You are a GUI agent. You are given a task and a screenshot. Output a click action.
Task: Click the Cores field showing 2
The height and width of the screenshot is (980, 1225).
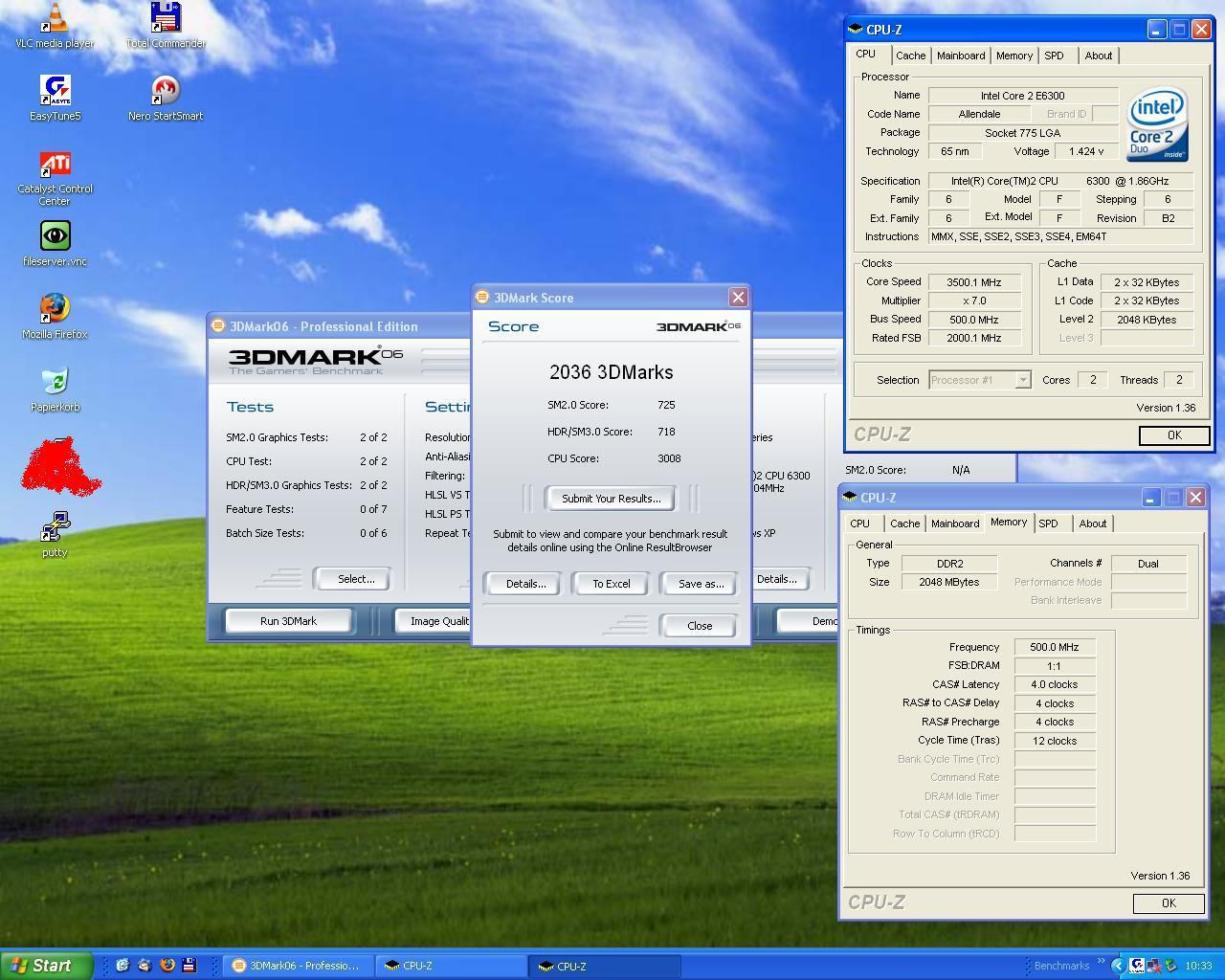1093,380
